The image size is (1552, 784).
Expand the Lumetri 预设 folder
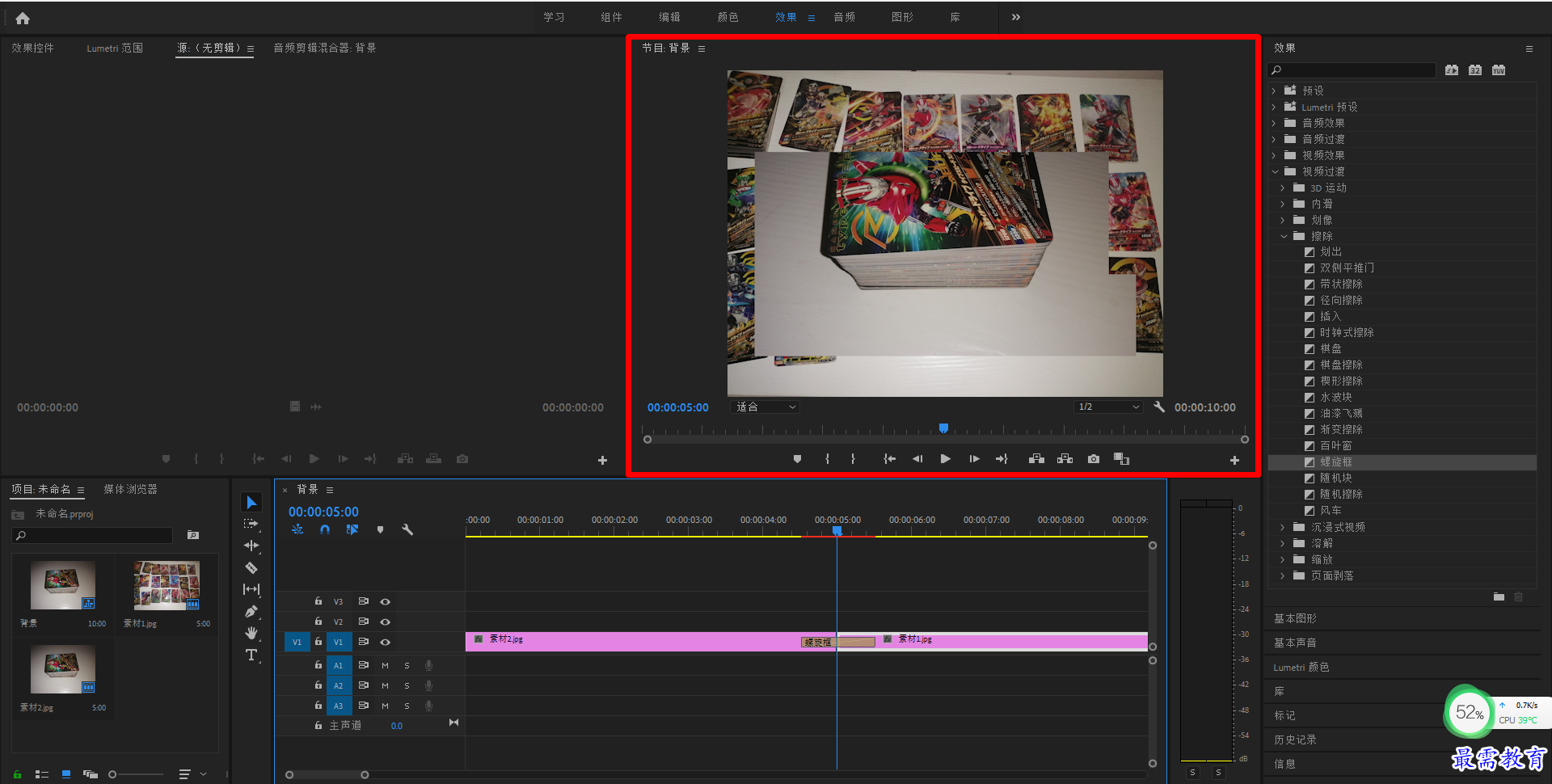tap(1274, 107)
